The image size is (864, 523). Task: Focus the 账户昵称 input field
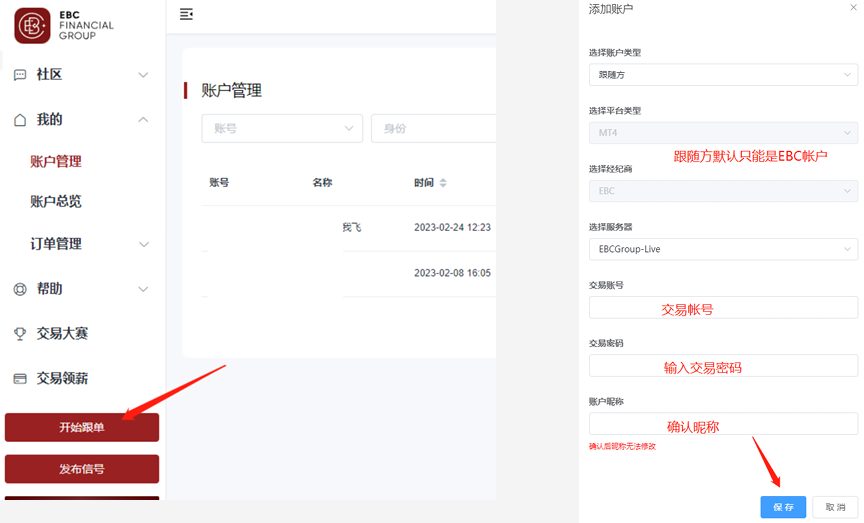(x=723, y=424)
